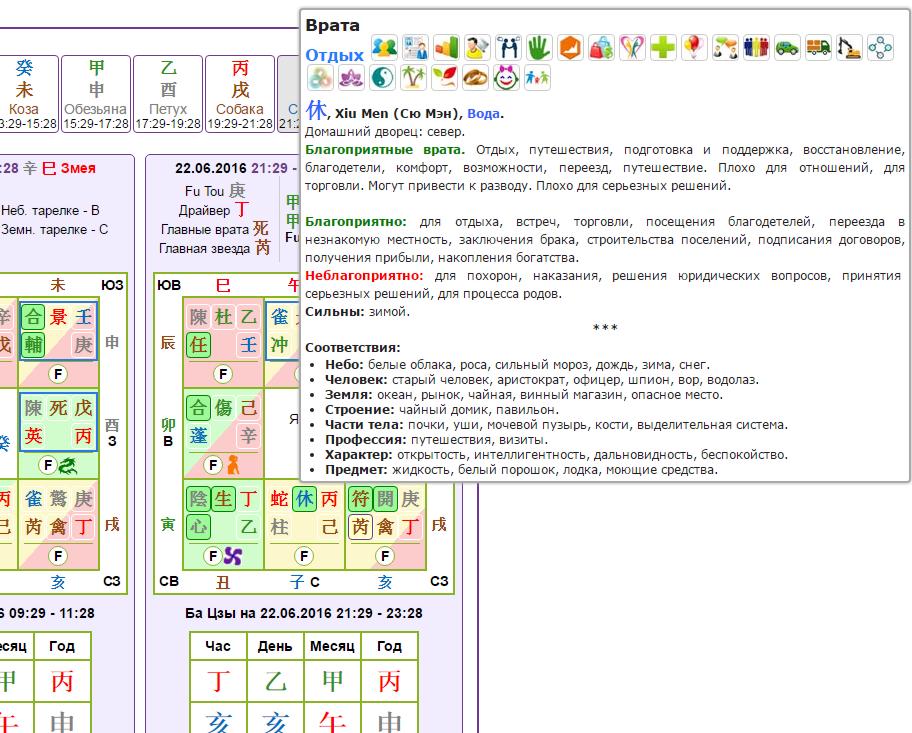
Task: Click the 柱 star in the chart
Action: click(279, 527)
